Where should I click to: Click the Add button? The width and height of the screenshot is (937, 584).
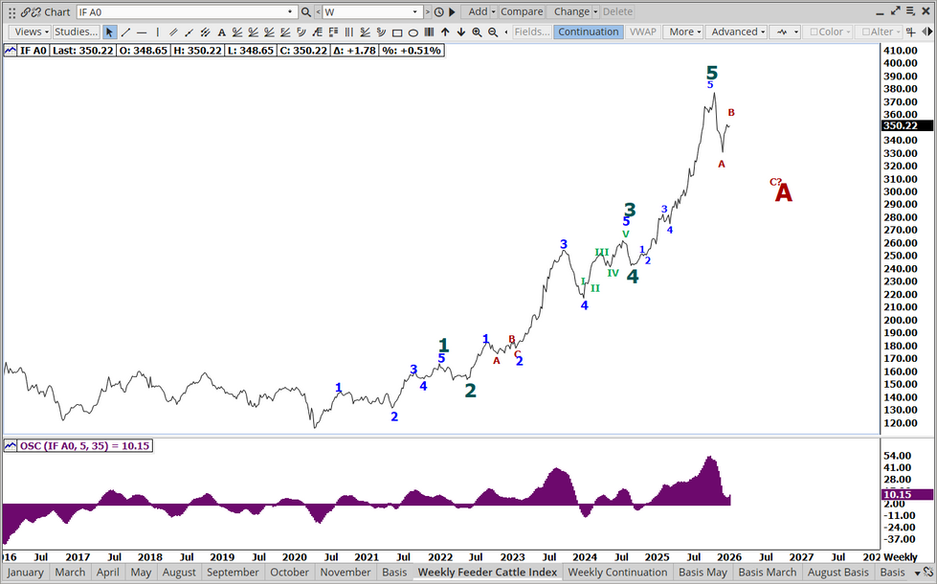tap(477, 12)
